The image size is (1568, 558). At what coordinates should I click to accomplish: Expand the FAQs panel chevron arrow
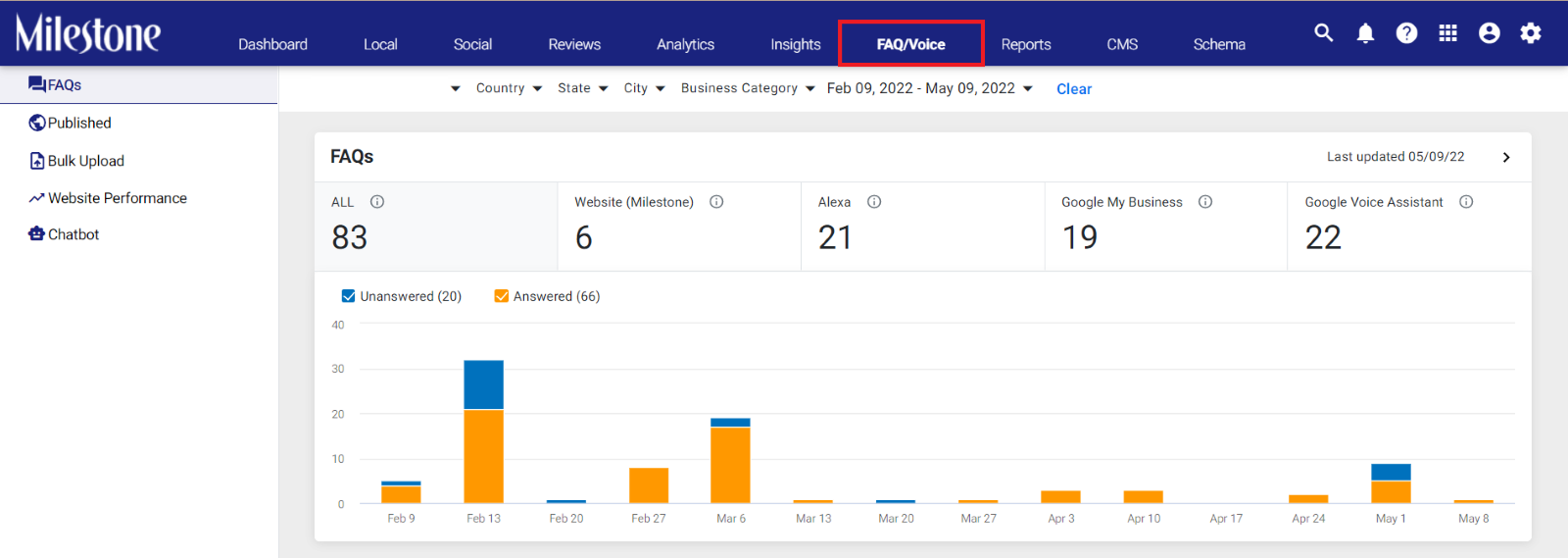tap(1506, 157)
